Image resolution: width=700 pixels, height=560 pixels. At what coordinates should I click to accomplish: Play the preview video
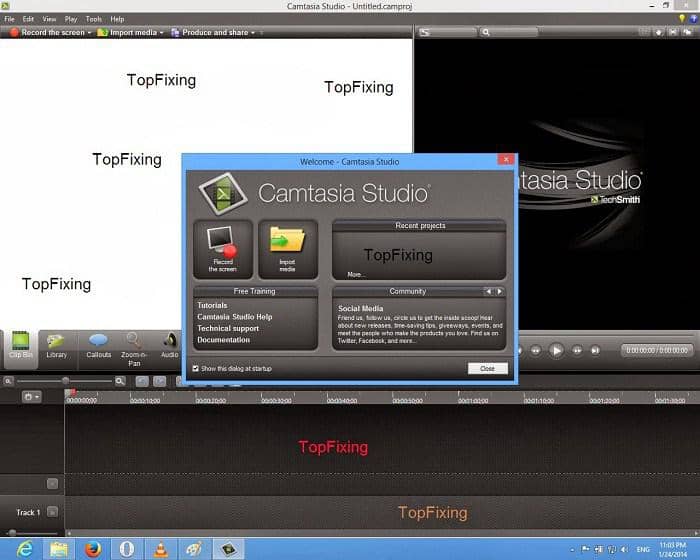point(556,351)
